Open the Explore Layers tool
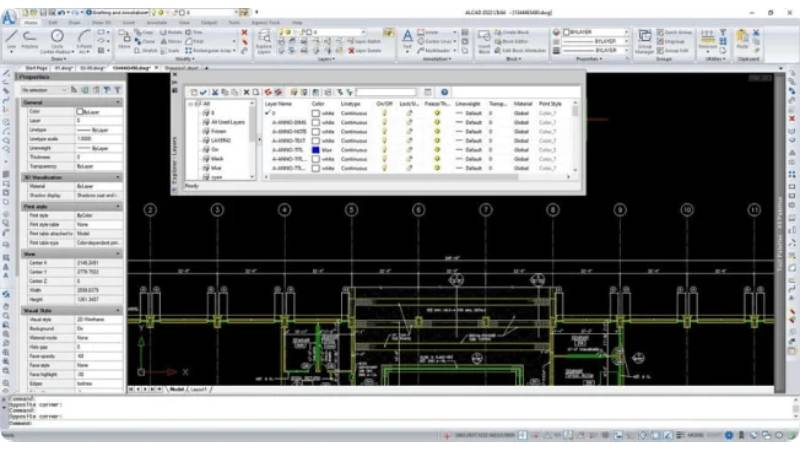The height and width of the screenshot is (450, 800). coord(264,41)
